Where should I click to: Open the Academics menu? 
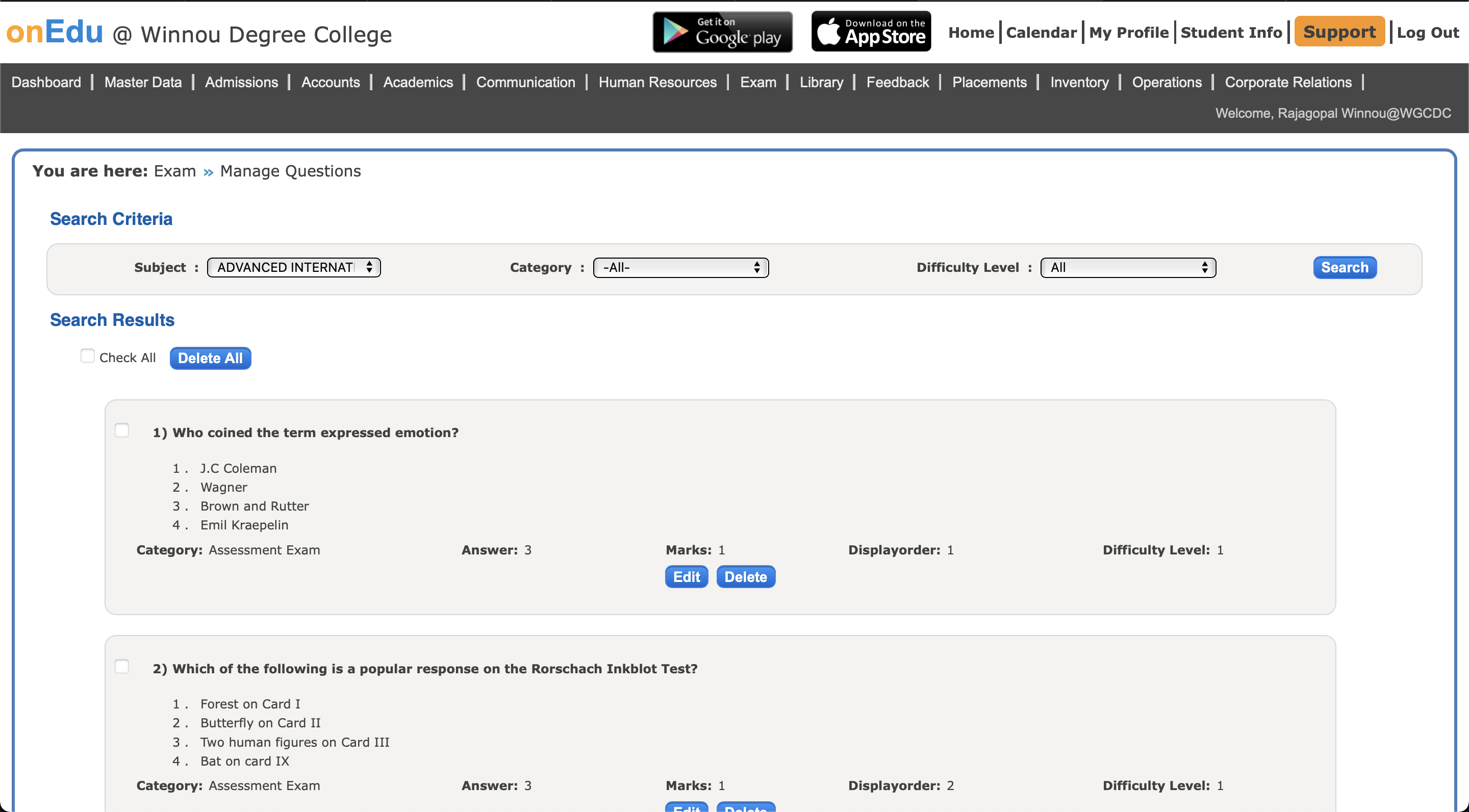[x=417, y=83]
